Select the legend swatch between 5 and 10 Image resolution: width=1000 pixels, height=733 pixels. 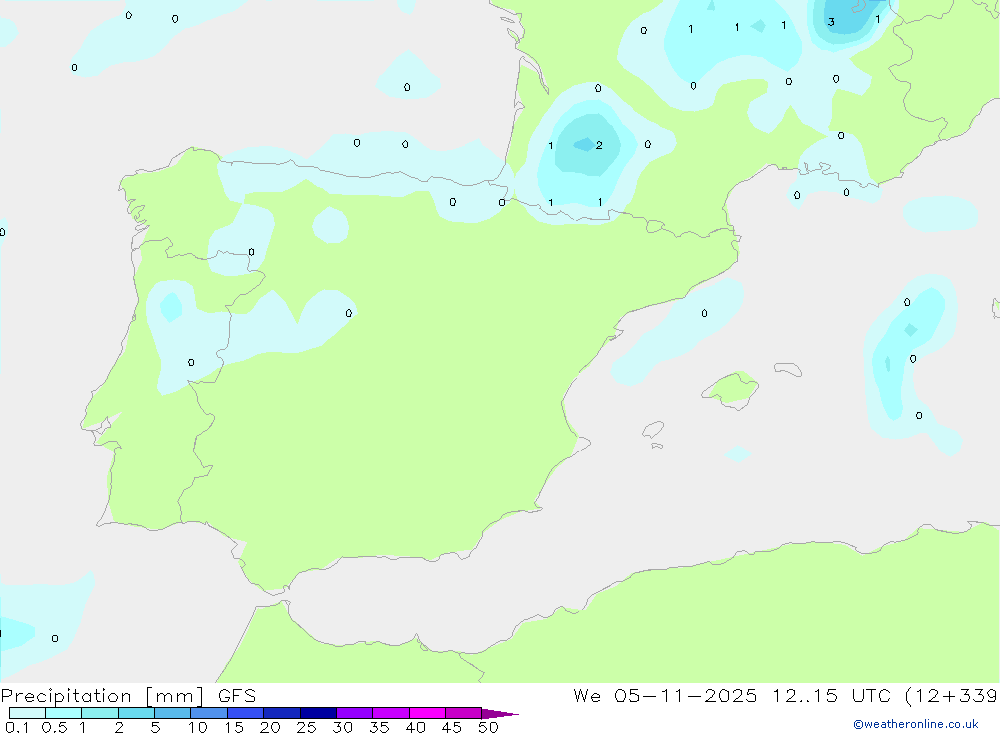click(173, 713)
